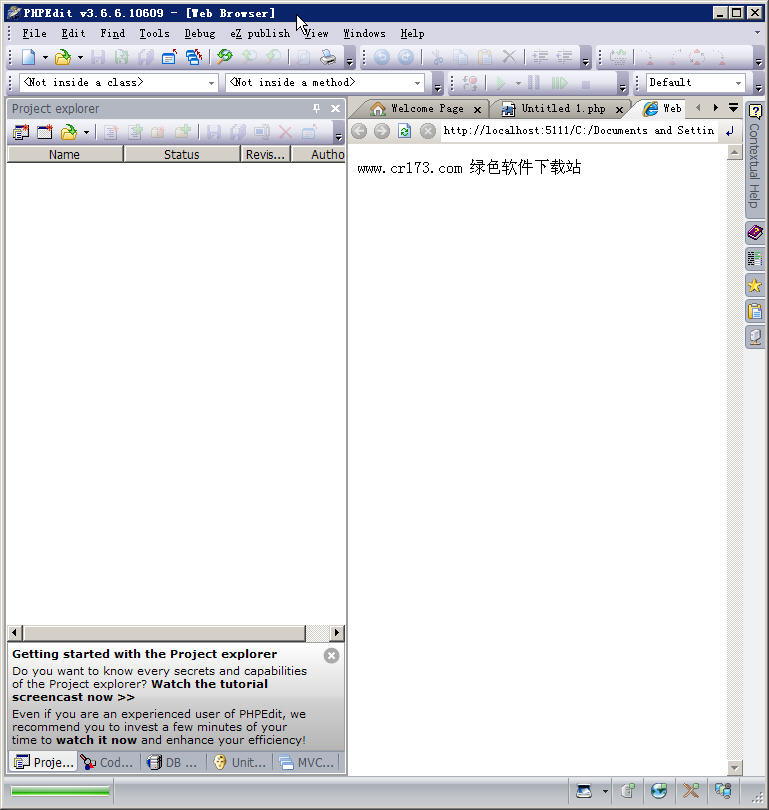Click the URL address field
The image size is (769, 810).
(579, 131)
